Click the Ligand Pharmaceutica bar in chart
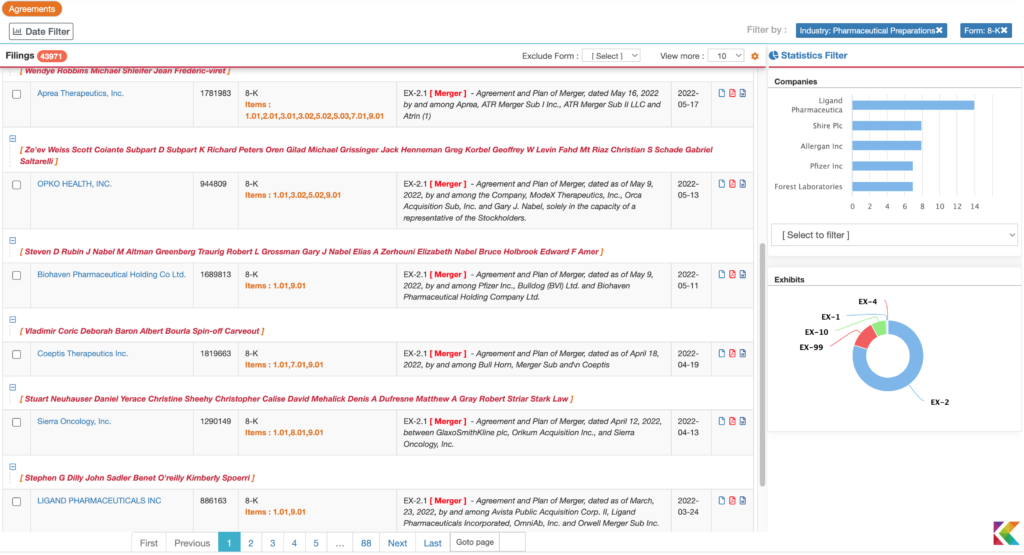The width and height of the screenshot is (1024, 555). (x=910, y=104)
